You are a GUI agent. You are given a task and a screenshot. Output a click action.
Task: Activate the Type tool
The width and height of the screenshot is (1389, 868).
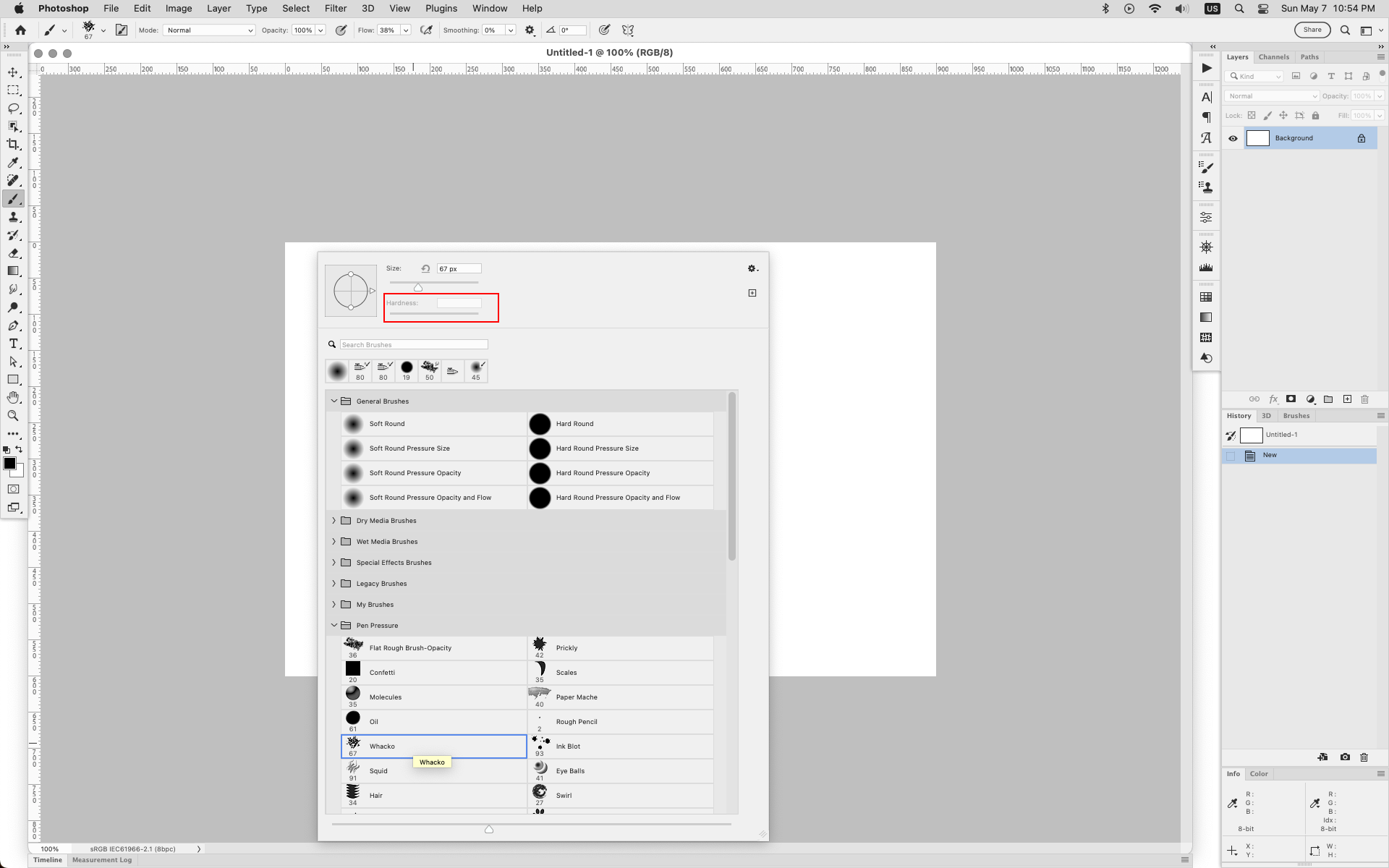pyautogui.click(x=13, y=344)
